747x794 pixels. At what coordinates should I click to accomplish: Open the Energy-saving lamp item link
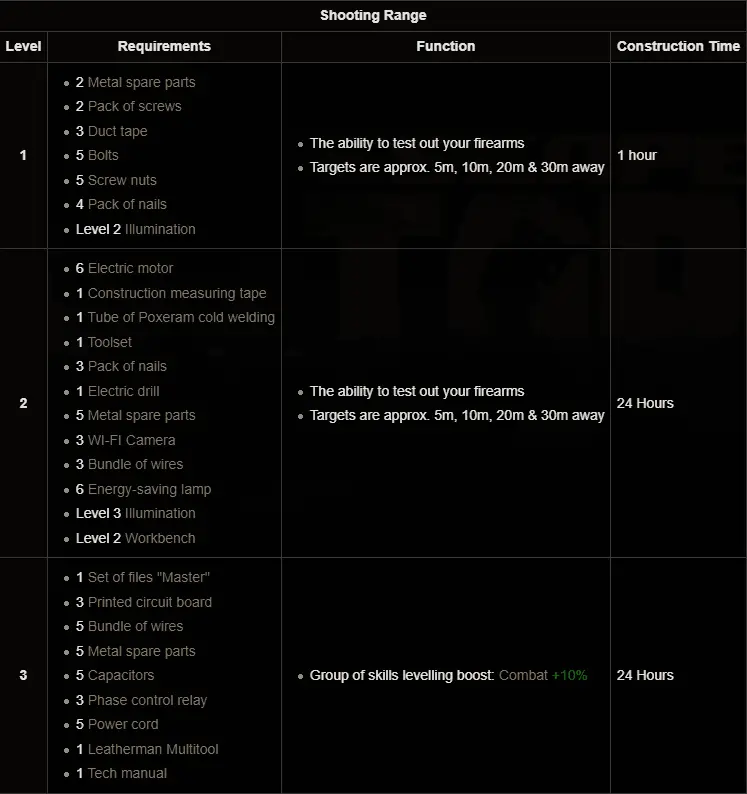pyautogui.click(x=149, y=489)
